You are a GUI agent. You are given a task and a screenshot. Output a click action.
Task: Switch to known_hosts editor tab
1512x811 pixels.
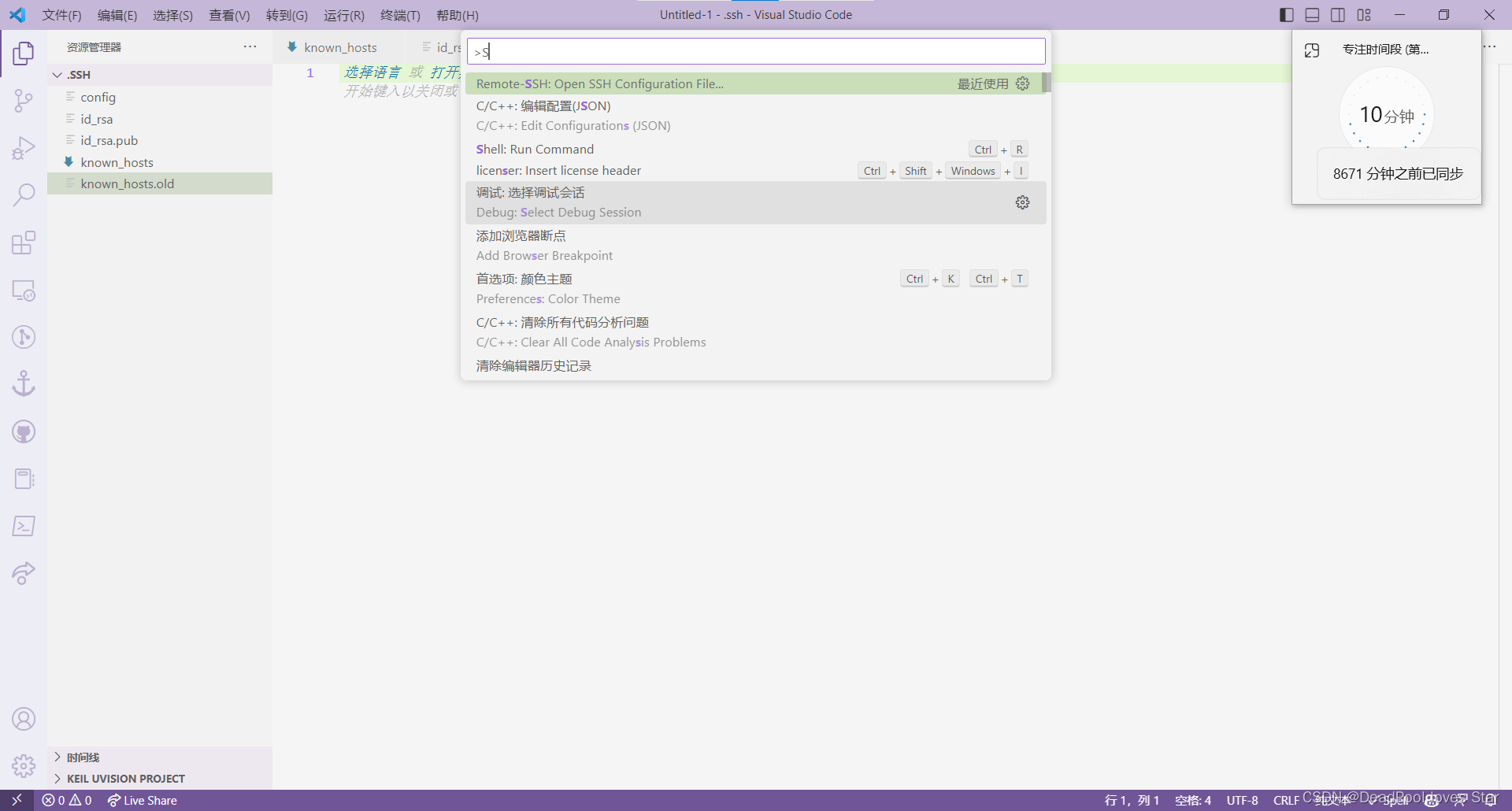(339, 47)
